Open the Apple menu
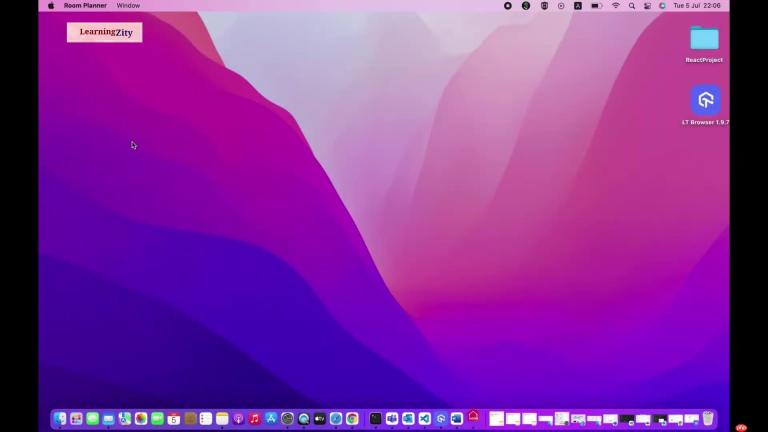This screenshot has height=432, width=768. tap(51, 6)
